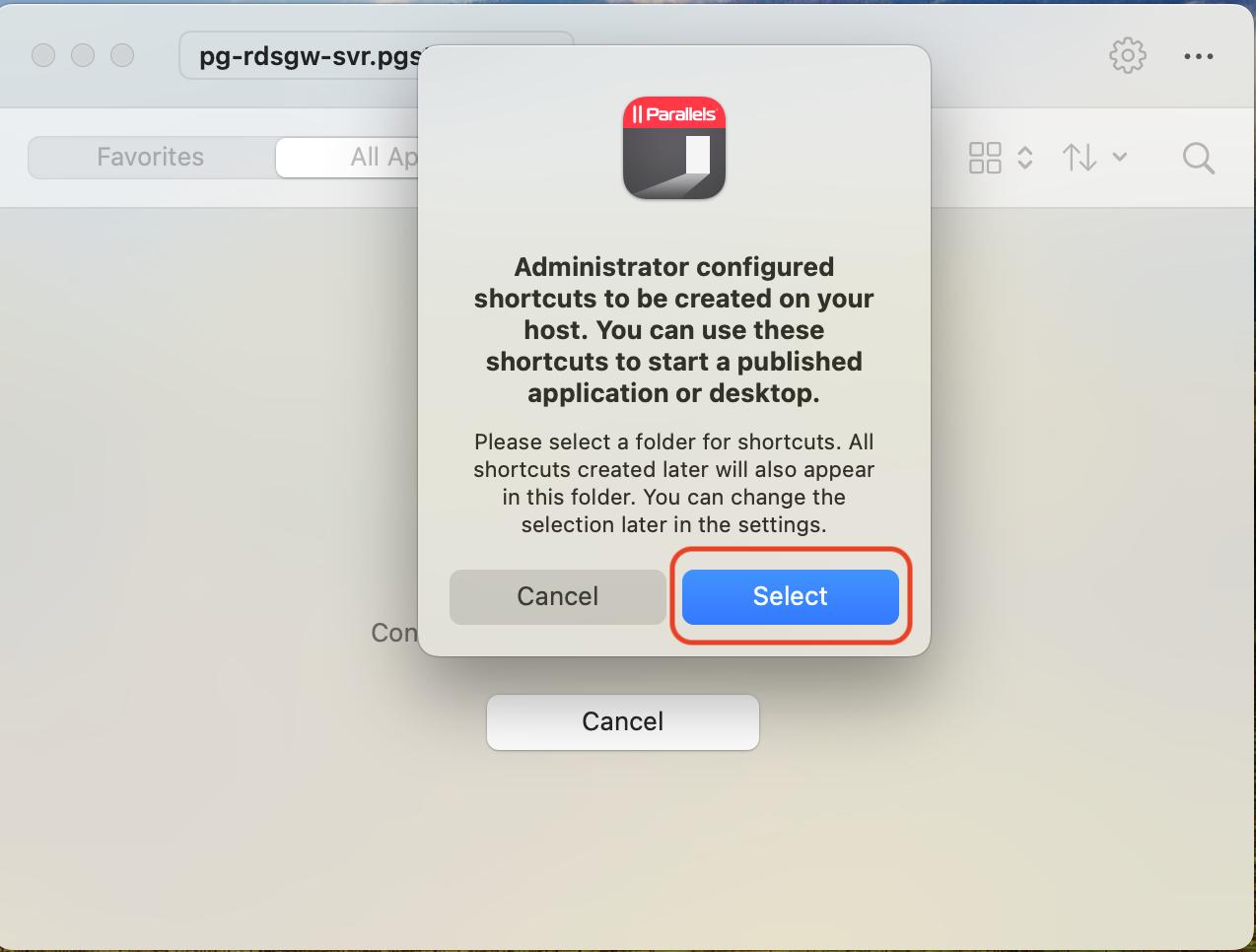Viewport: 1256px width, 952px height.
Task: Click the grid view layout icon
Action: coord(985,158)
